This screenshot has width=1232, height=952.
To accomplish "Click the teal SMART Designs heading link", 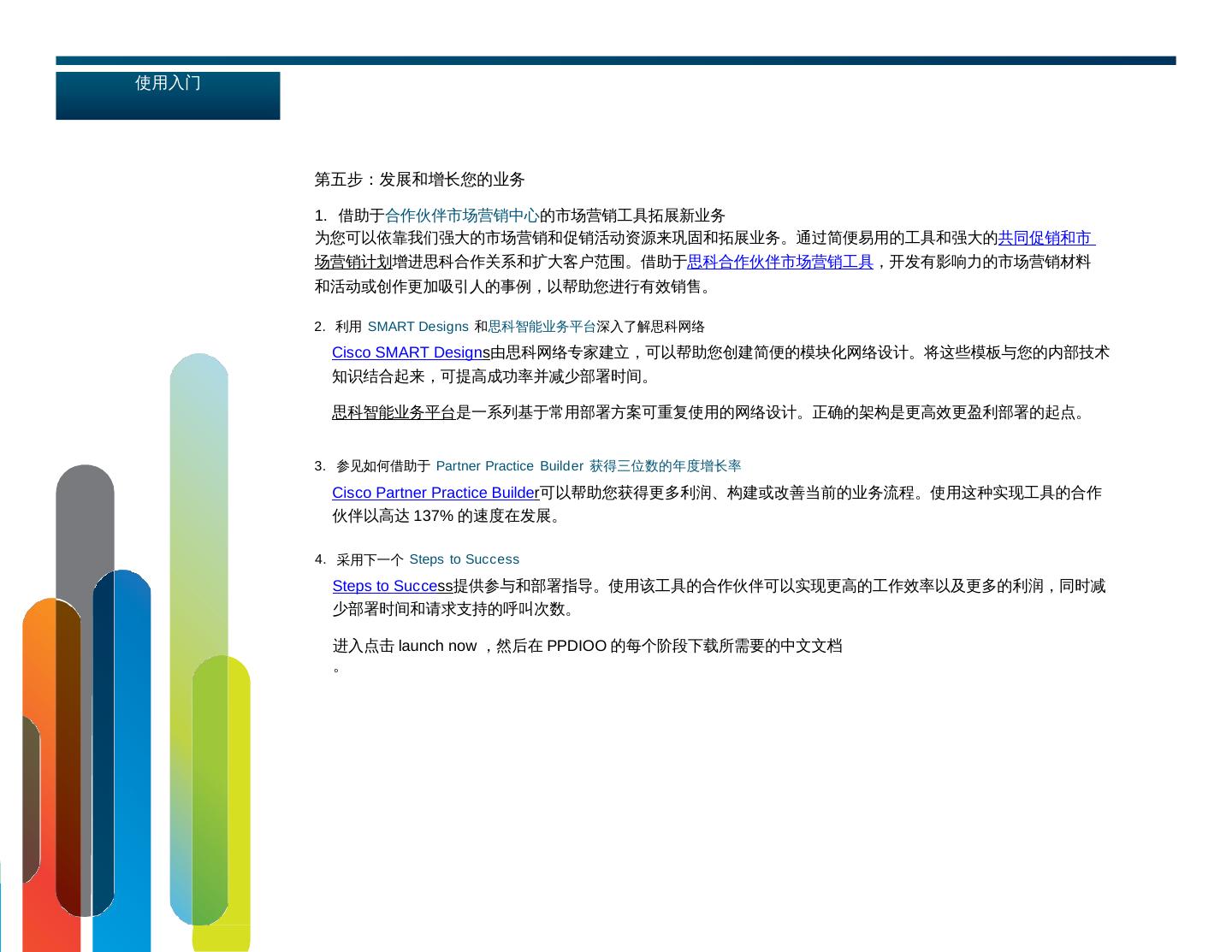I will (x=418, y=327).
